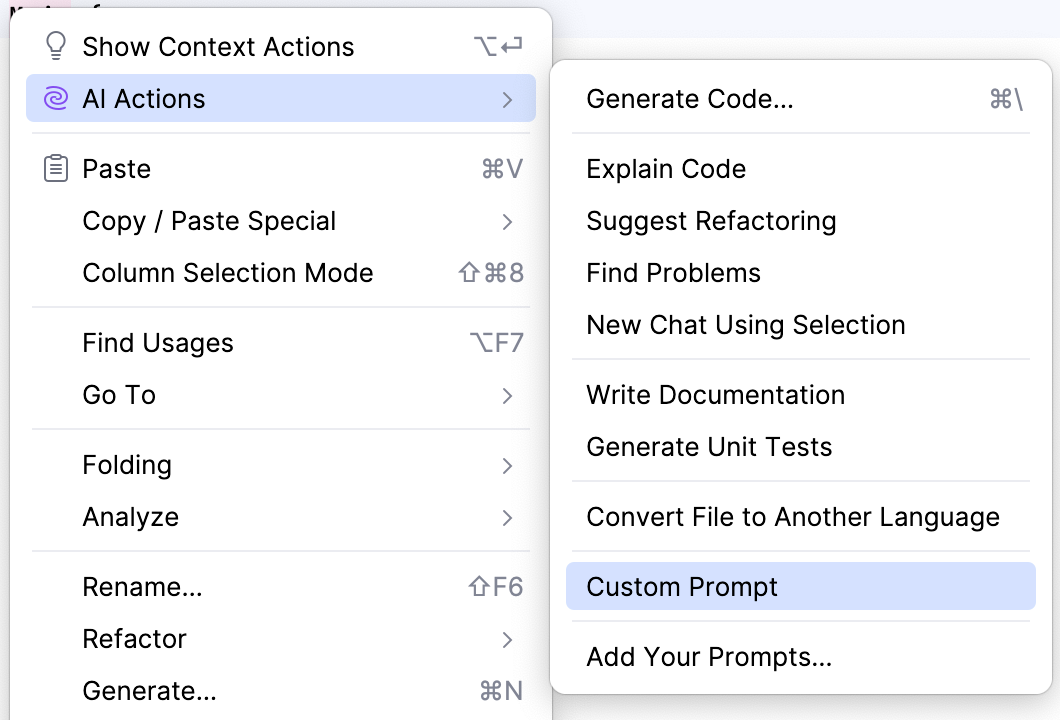Run Find Problems on the code
The image size is (1060, 720).
click(673, 272)
